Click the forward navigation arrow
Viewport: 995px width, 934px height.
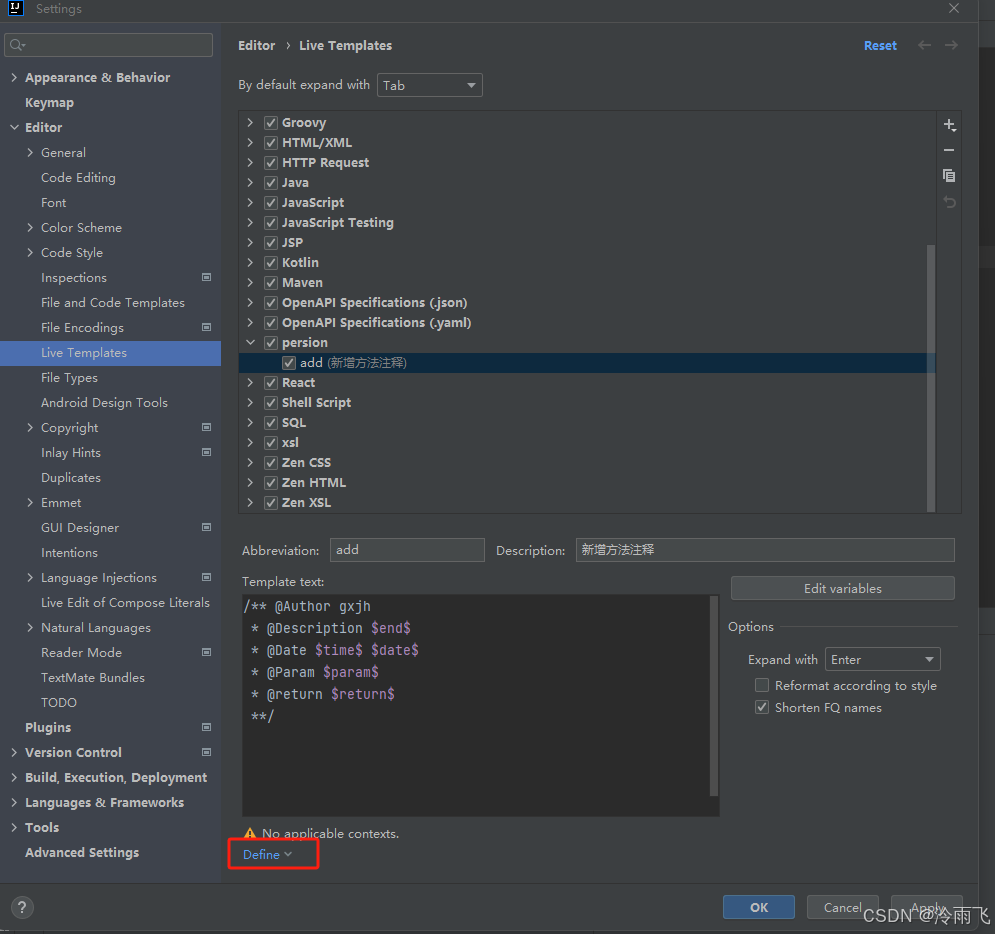[951, 45]
